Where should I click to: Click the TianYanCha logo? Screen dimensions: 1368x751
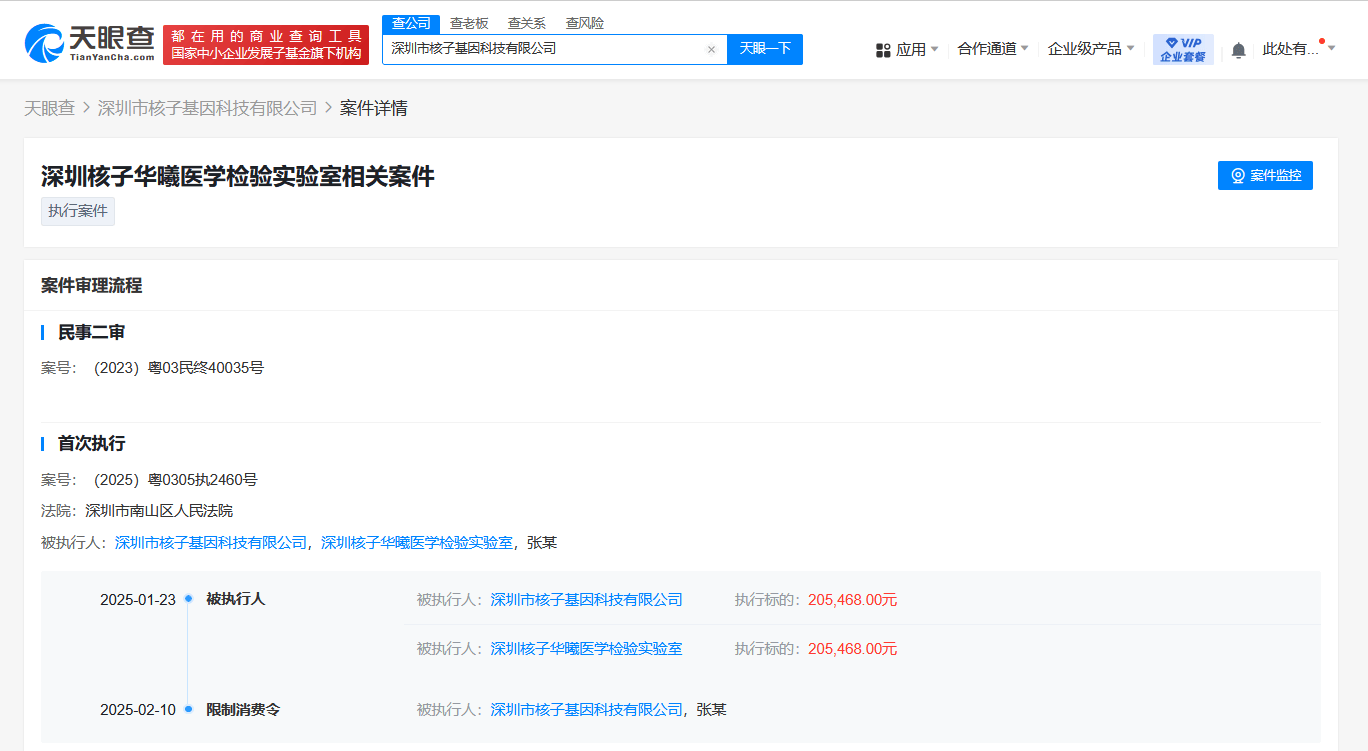(90, 42)
